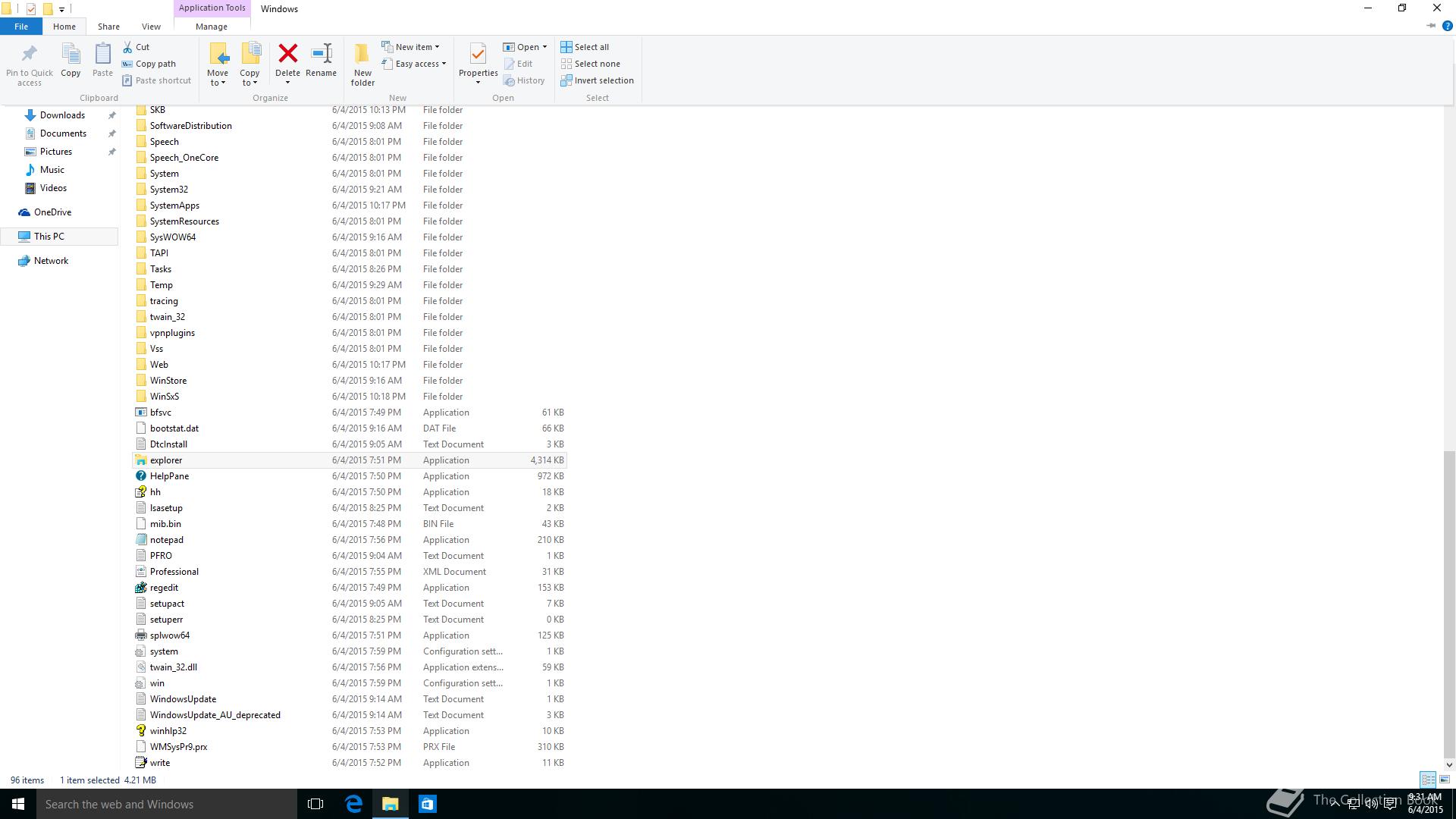Click the file list vertical scrollbar thumb
1456x819 pixels.
pos(1449,603)
